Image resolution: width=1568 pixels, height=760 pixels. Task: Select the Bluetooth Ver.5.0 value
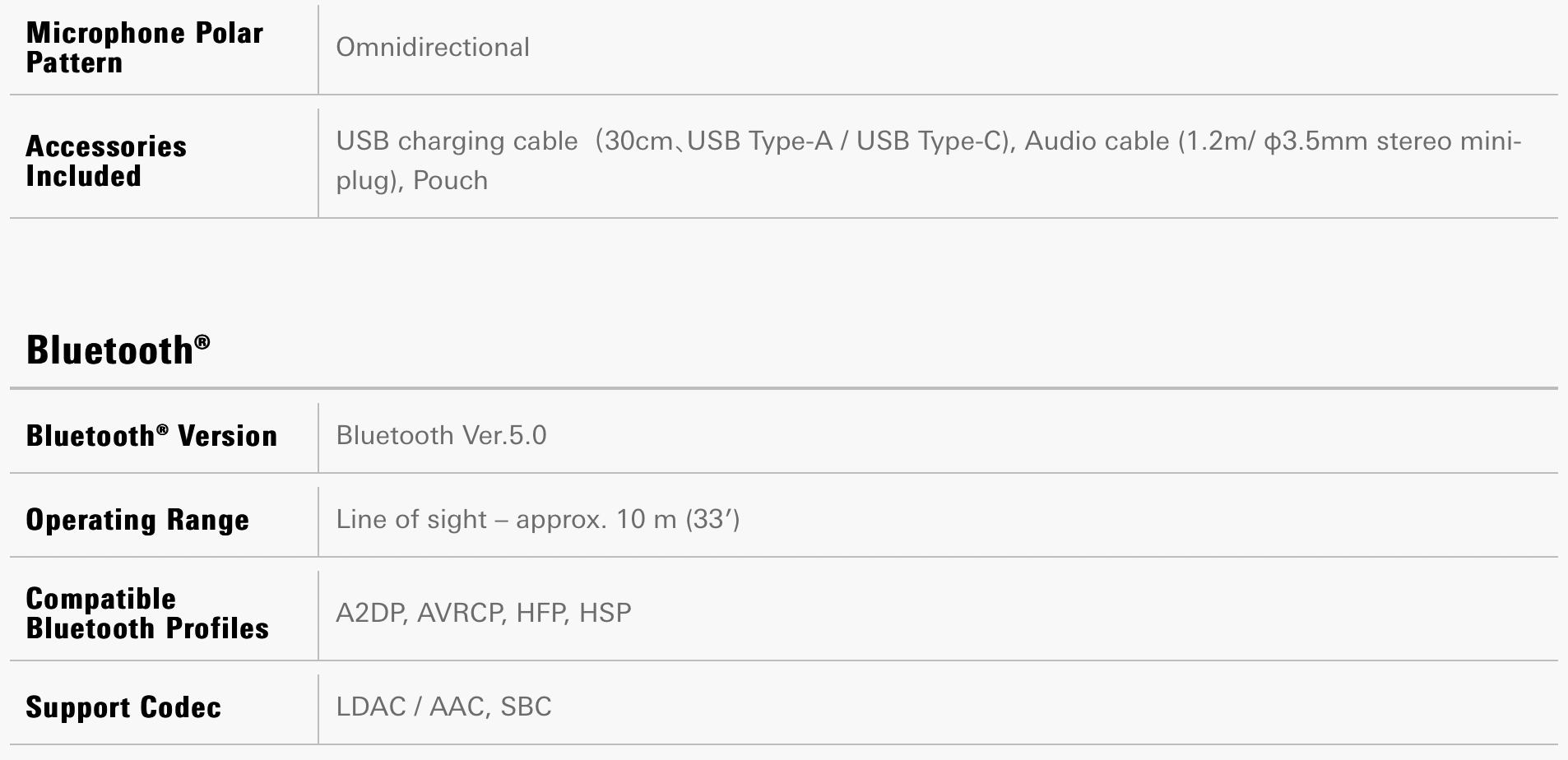pyautogui.click(x=441, y=435)
